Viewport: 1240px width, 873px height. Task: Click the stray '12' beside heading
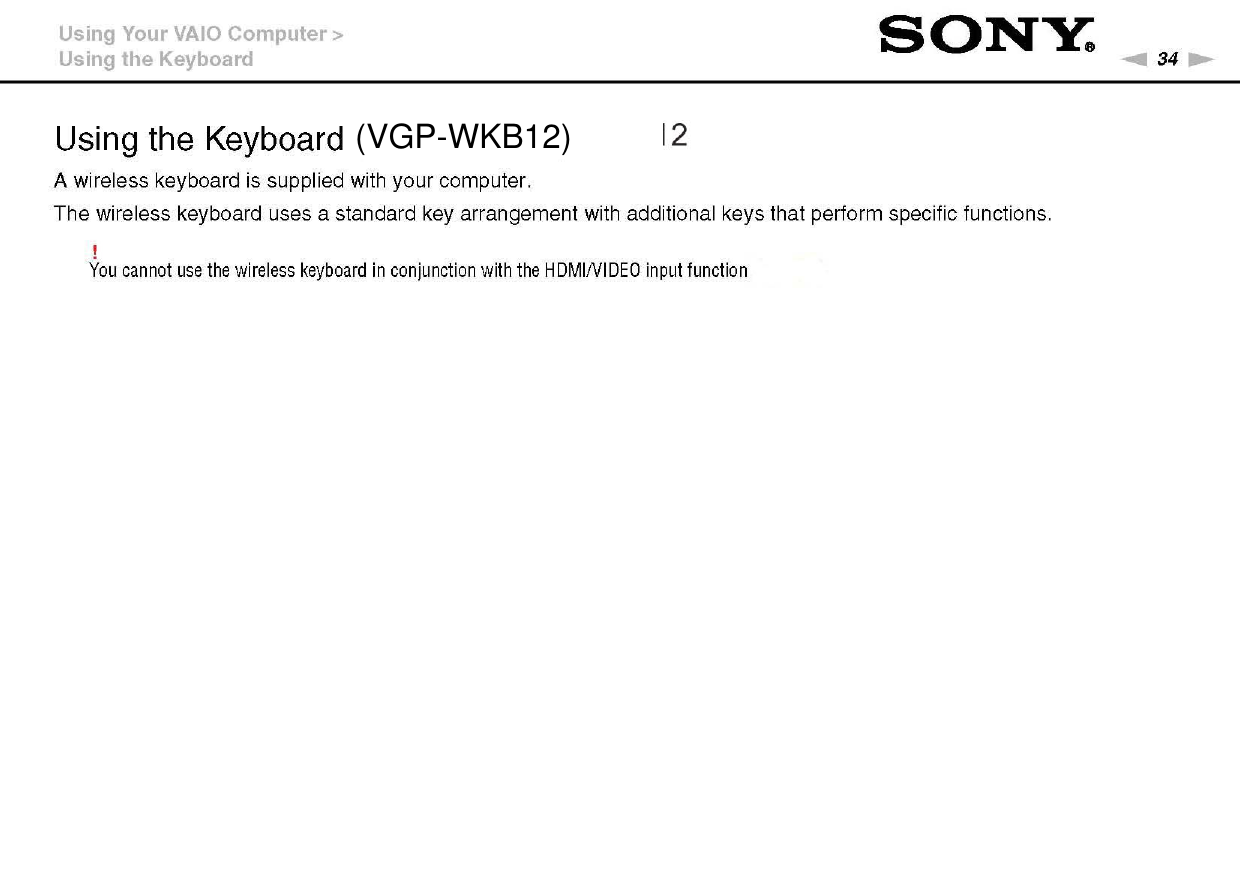pos(675,135)
